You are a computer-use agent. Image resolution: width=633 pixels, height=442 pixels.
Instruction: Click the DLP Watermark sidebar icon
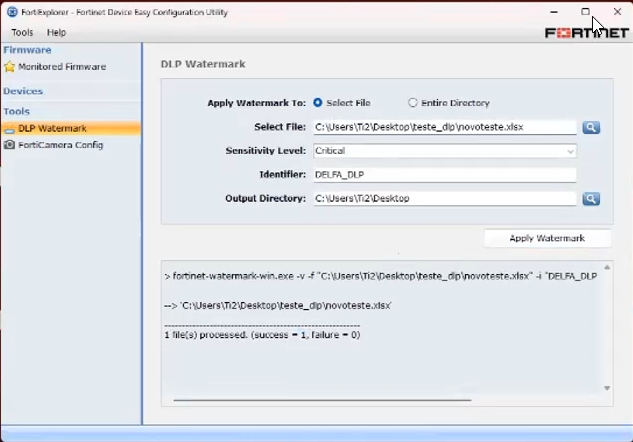10,129
